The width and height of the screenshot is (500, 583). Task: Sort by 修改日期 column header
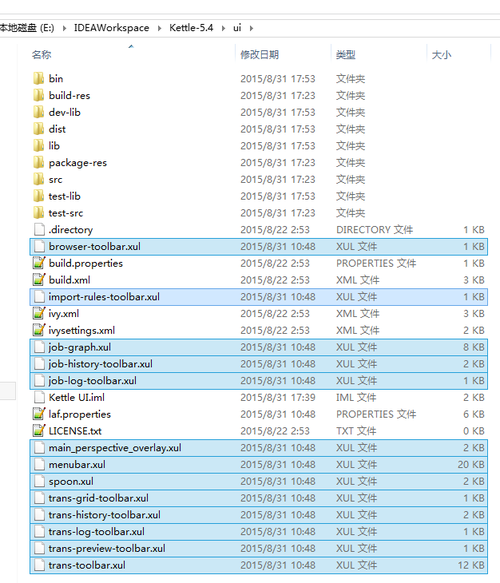(x=259, y=55)
